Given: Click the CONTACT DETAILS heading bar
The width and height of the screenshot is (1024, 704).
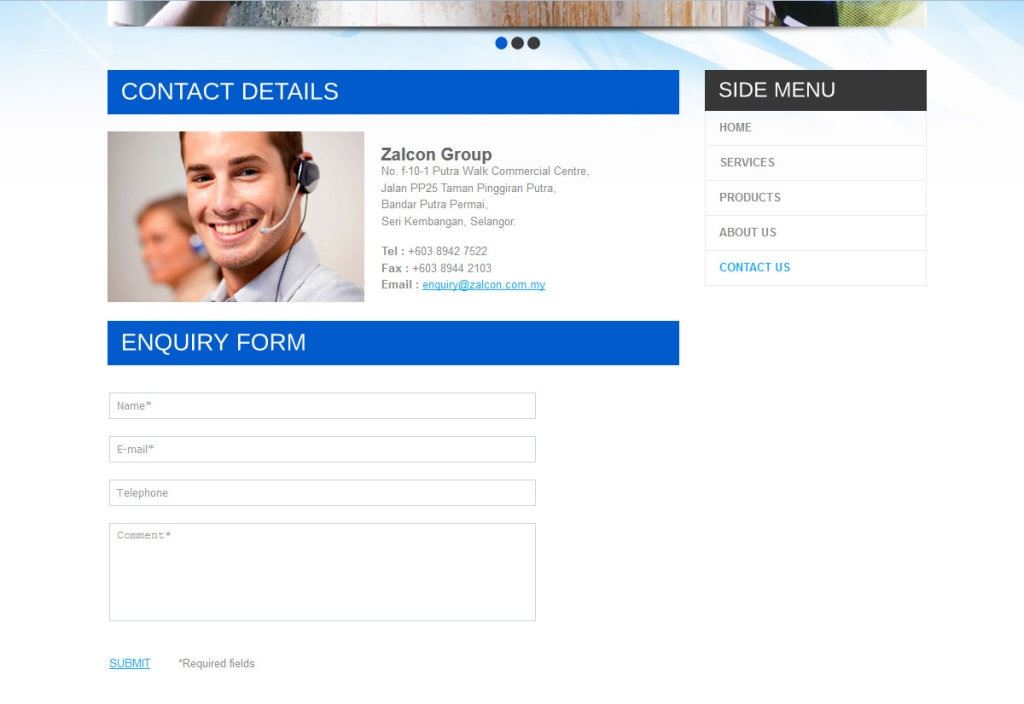Looking at the screenshot, I should (x=393, y=92).
